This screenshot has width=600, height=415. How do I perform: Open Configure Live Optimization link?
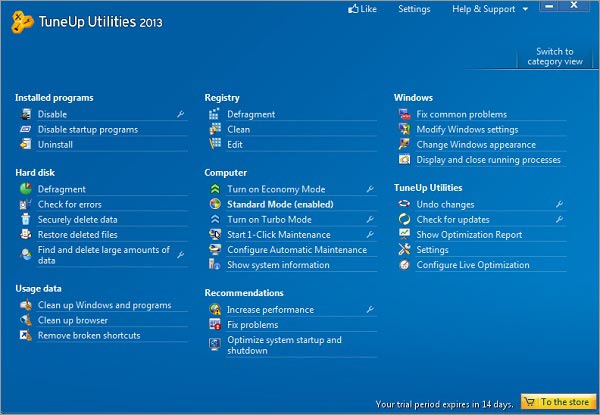click(x=473, y=265)
